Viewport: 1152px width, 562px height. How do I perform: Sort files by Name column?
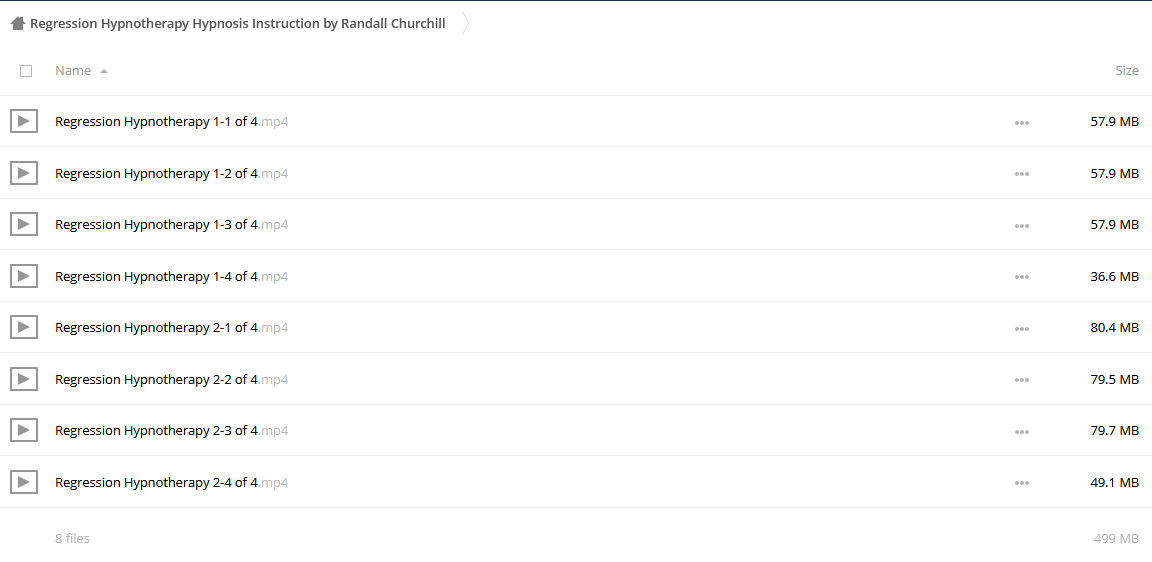[x=73, y=71]
